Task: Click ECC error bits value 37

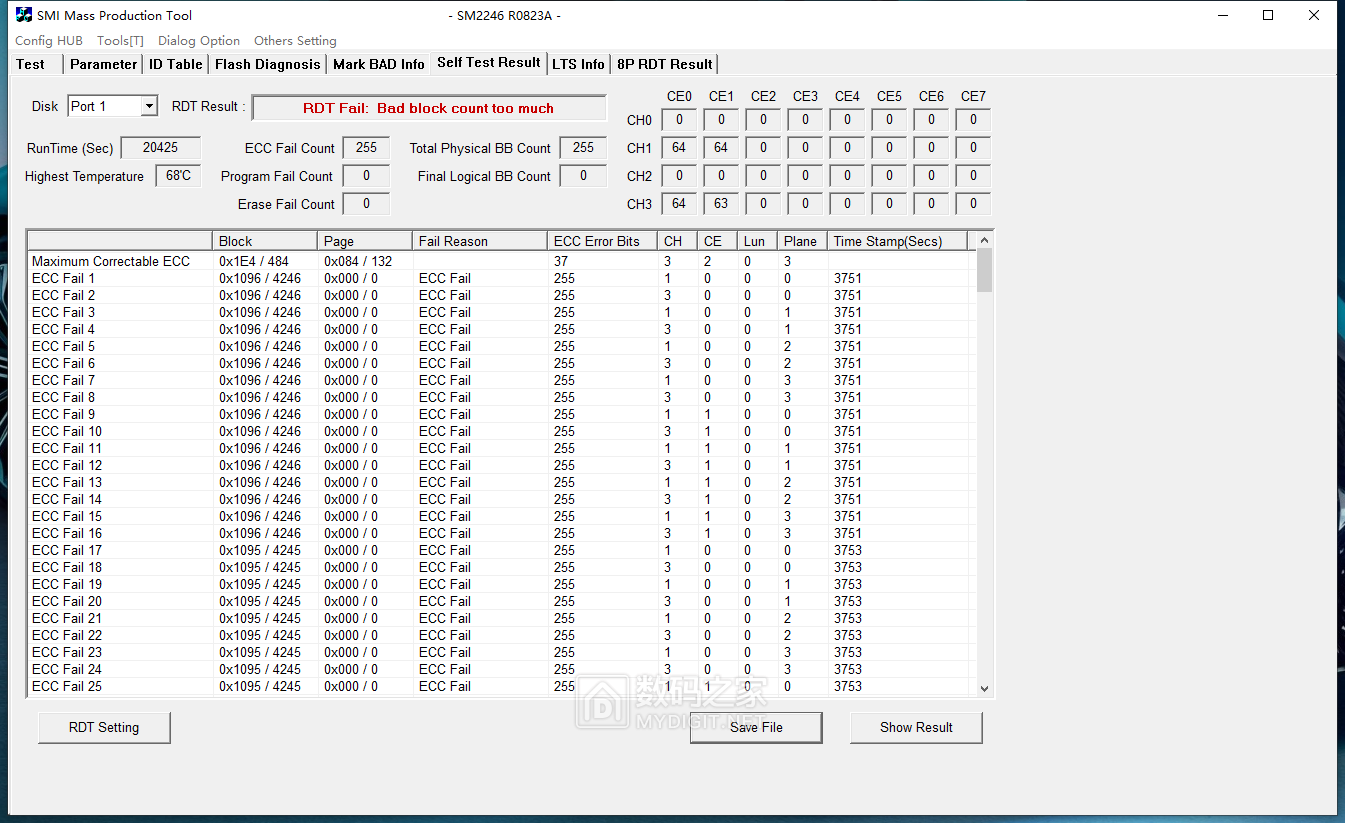Action: pyautogui.click(x=561, y=261)
